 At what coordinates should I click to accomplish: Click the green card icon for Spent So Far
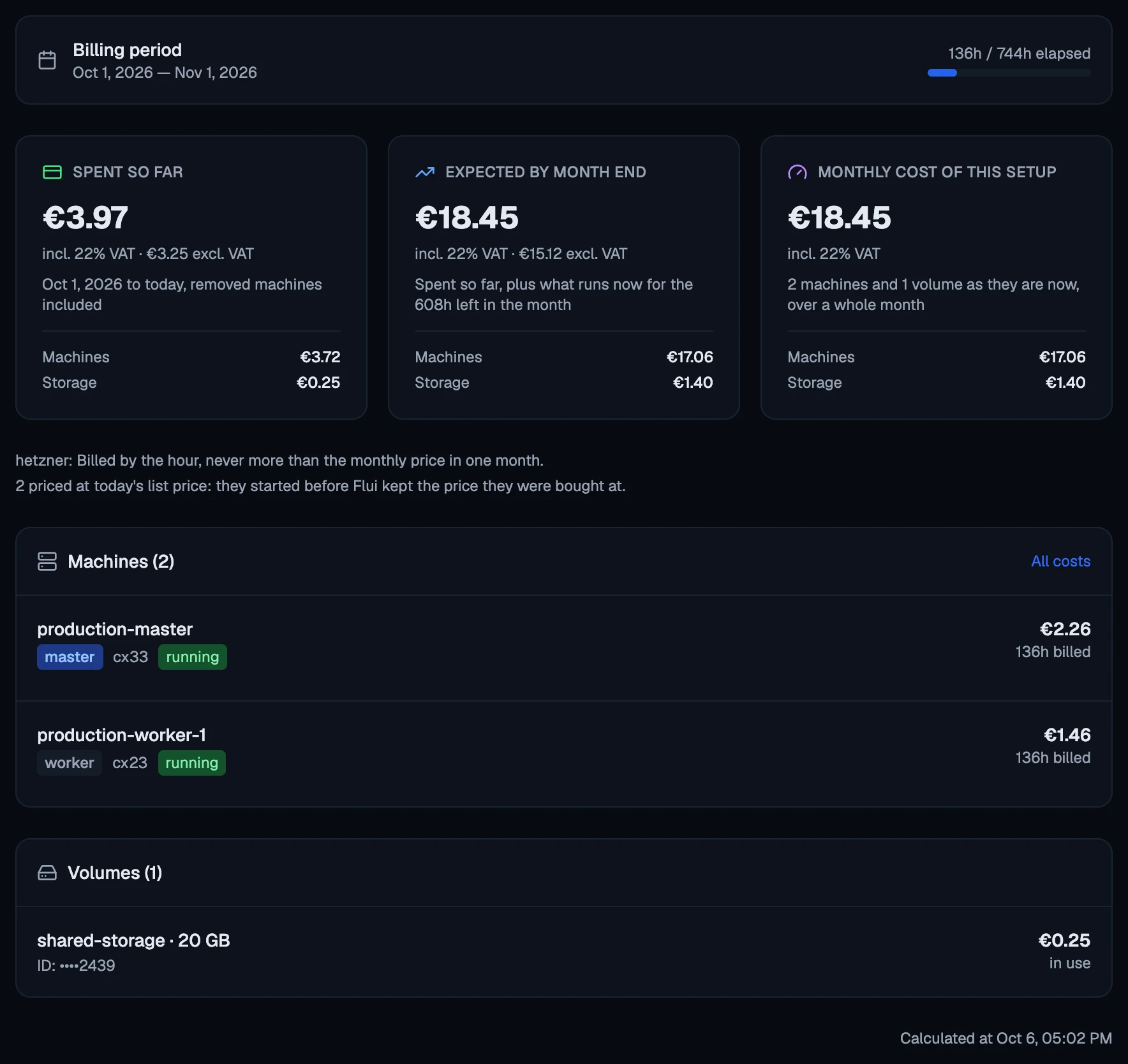point(52,172)
